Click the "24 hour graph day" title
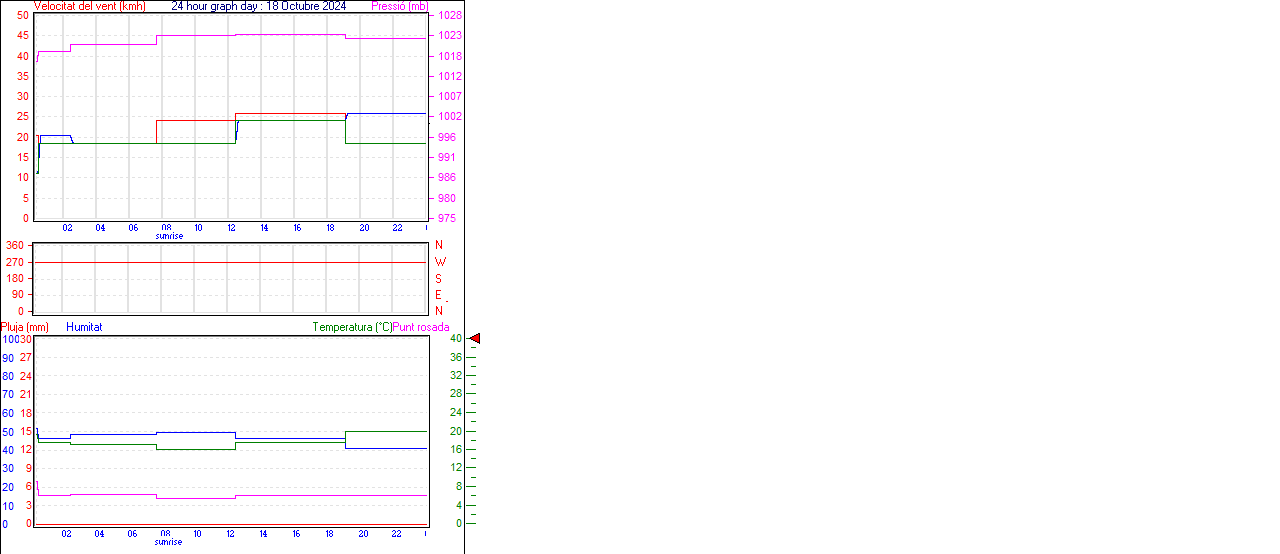1280x554 pixels. click(x=258, y=6)
